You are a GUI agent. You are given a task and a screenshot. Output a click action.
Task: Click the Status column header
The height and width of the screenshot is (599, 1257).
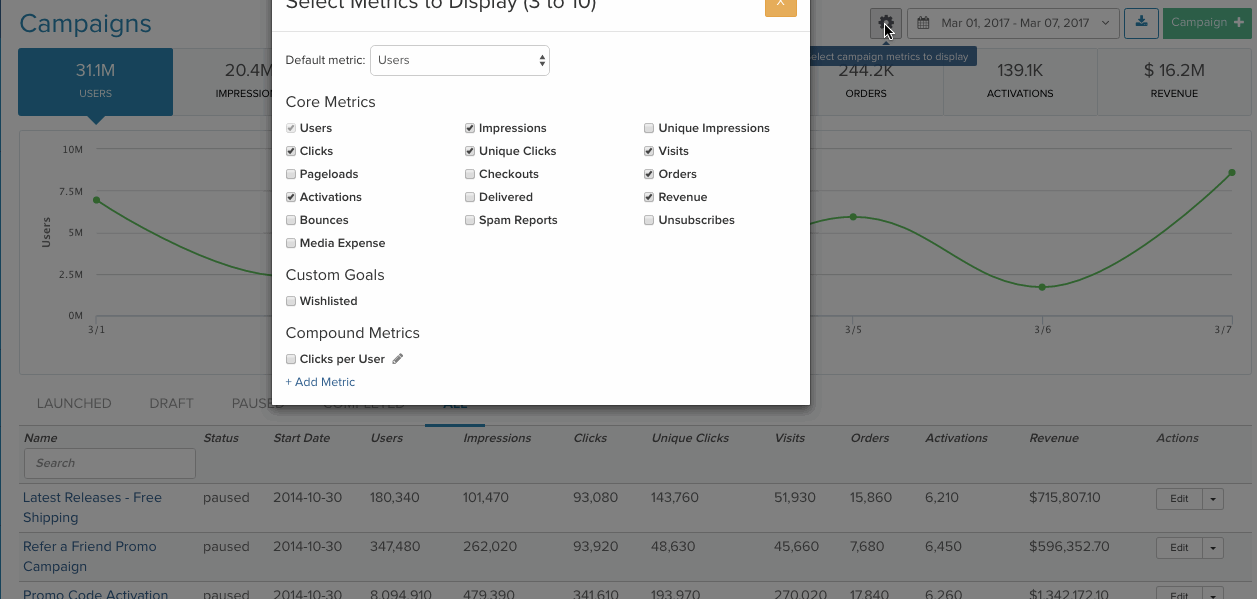tap(221, 438)
